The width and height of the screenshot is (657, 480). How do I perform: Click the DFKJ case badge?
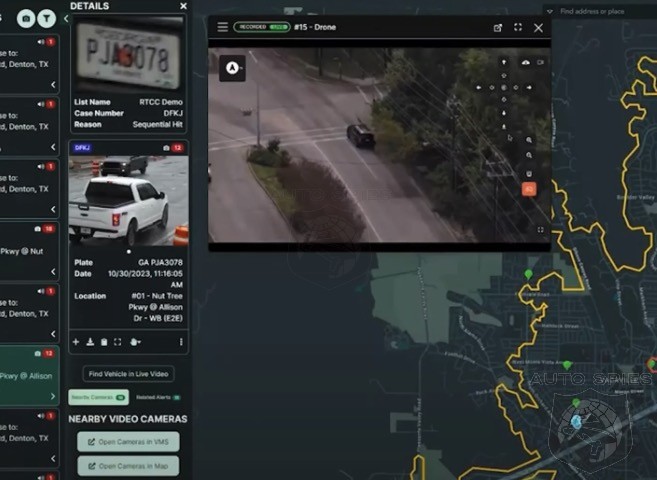coord(83,148)
